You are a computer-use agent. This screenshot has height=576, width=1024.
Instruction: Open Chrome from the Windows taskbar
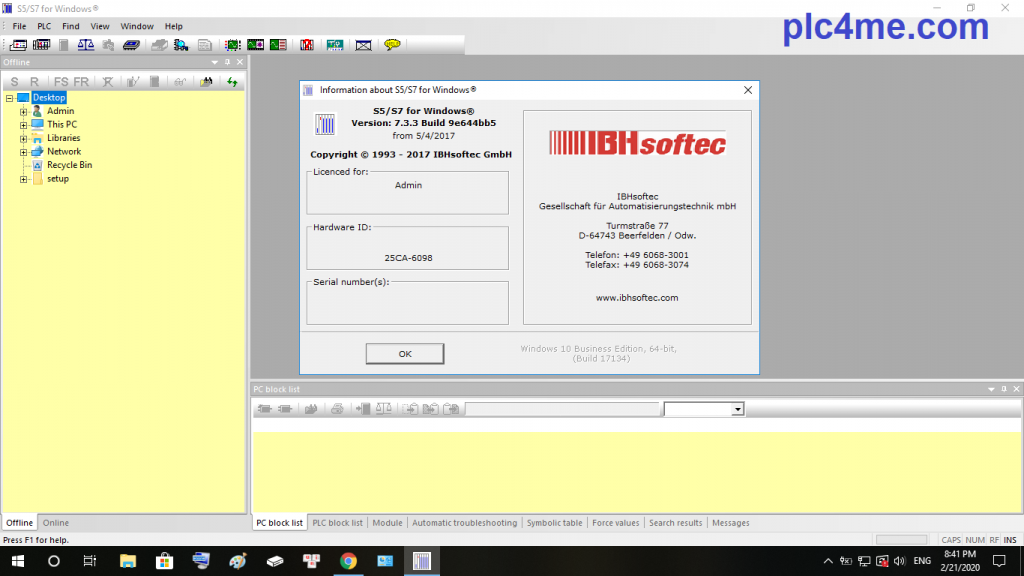point(348,561)
